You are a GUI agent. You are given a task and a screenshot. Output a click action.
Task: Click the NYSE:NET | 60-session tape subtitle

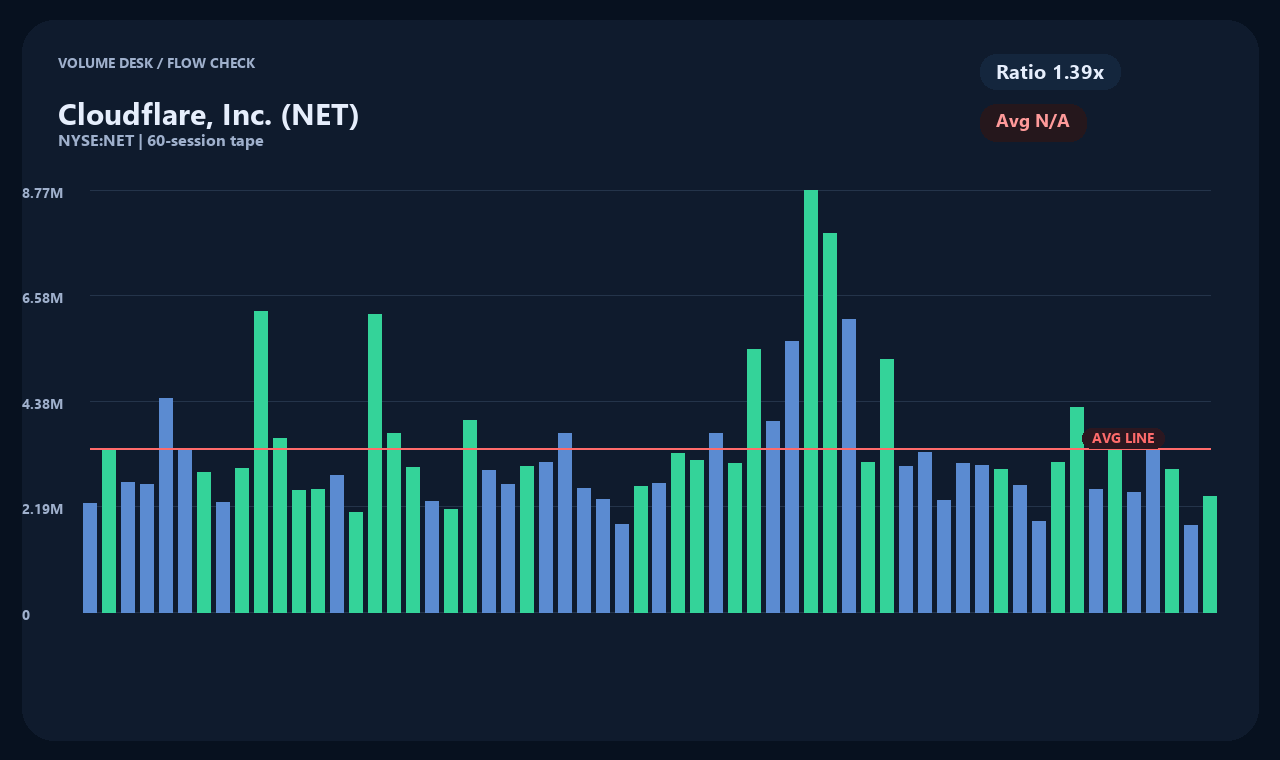pyautogui.click(x=161, y=141)
